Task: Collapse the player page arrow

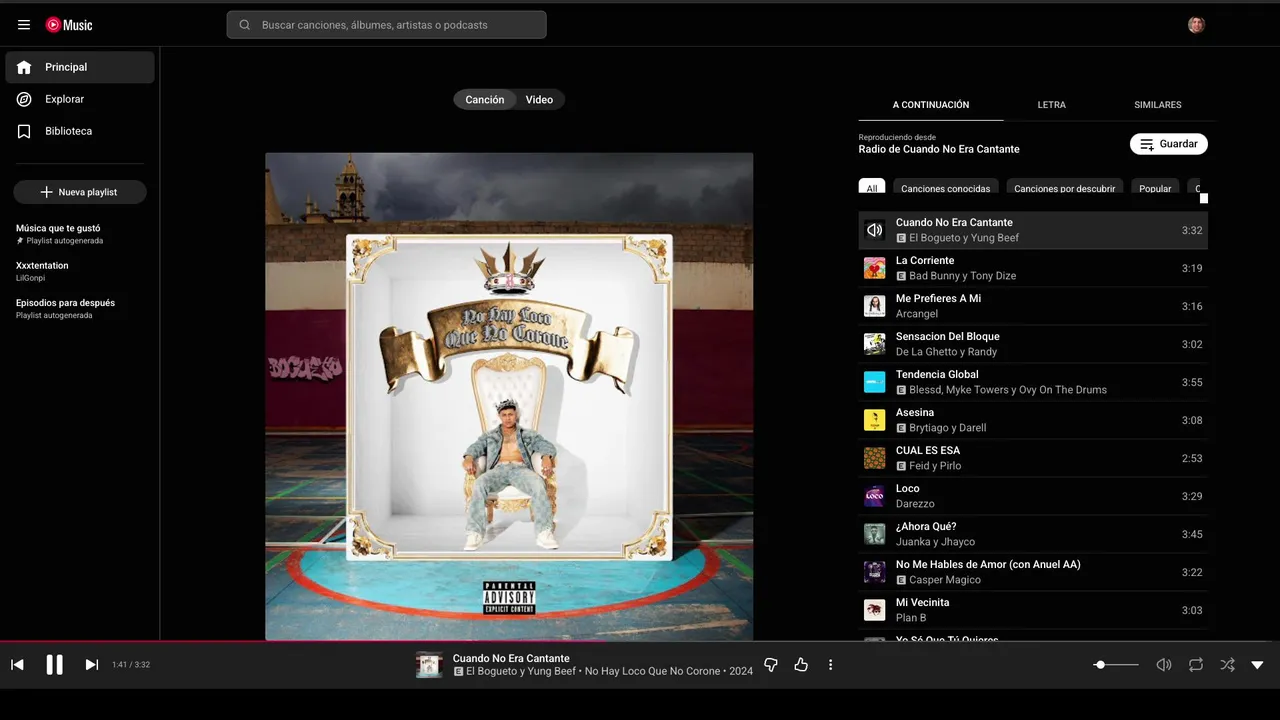Action: [1258, 665]
